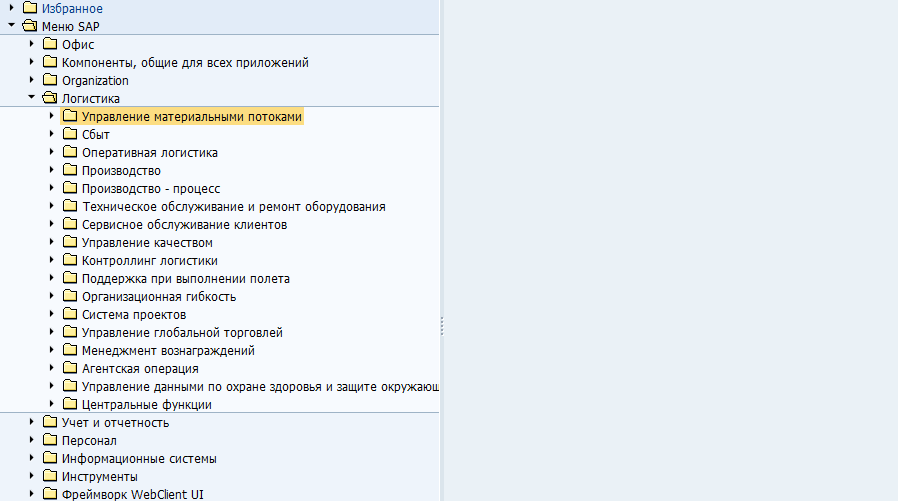Screen dimensions: 898x501
Task: Expand the Персонал node arrow
Action: tap(31, 440)
